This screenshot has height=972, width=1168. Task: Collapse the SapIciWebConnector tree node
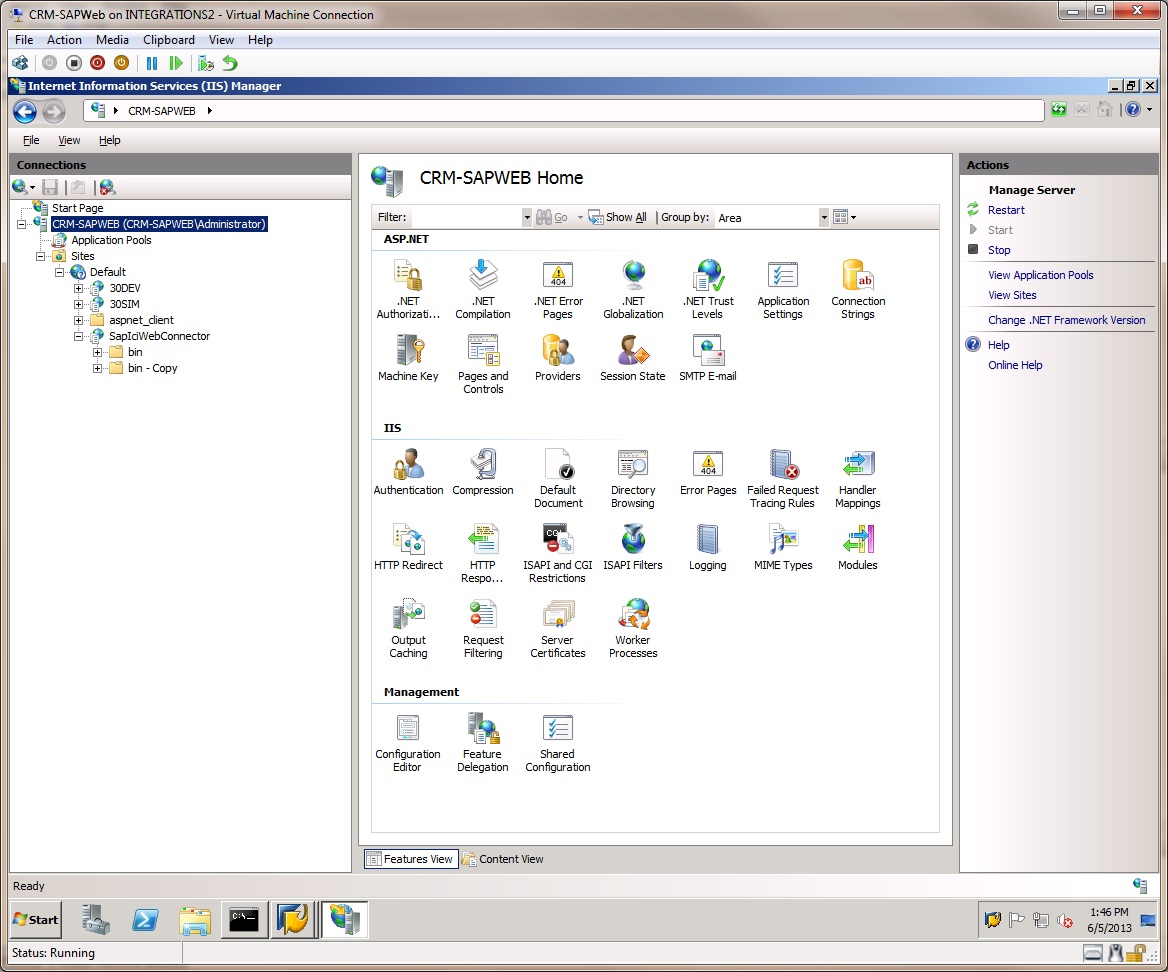point(79,336)
